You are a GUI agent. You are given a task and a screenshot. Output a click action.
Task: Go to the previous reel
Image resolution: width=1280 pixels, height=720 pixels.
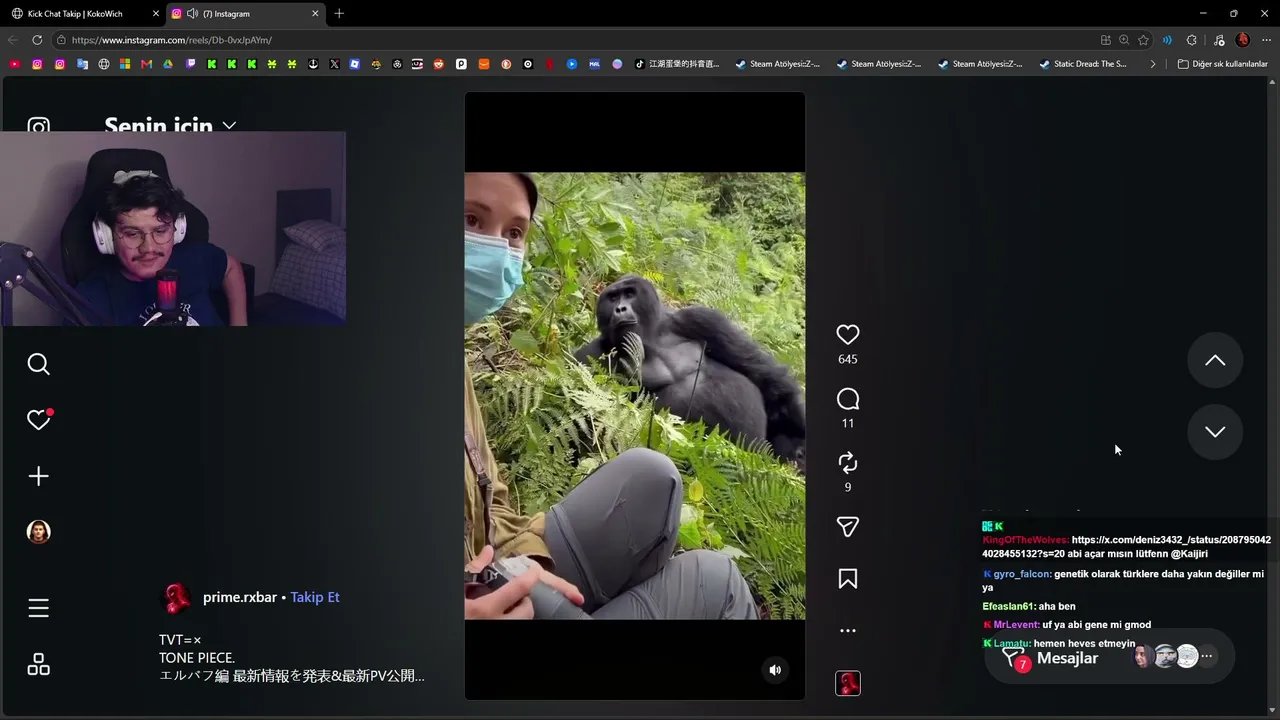coord(1215,360)
